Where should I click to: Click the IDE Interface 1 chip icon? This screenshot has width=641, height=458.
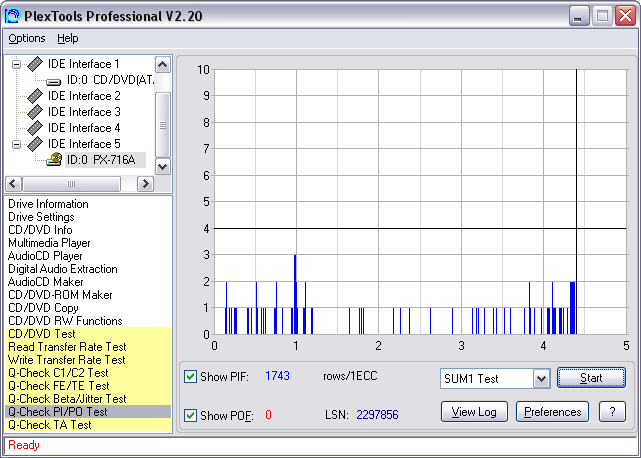coord(35,64)
